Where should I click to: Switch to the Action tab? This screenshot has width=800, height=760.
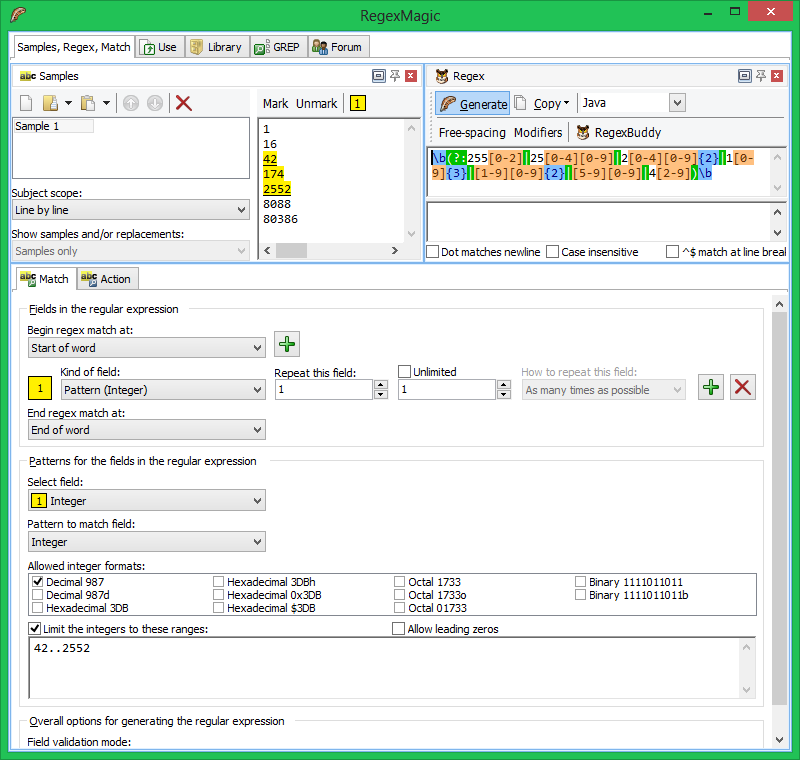click(x=107, y=279)
